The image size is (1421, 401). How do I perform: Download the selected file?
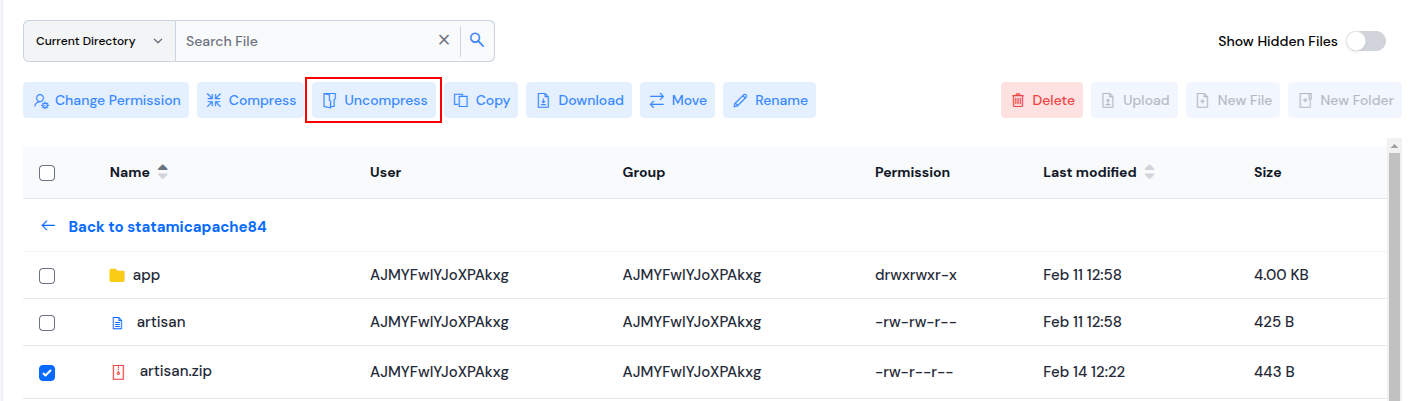pos(579,100)
